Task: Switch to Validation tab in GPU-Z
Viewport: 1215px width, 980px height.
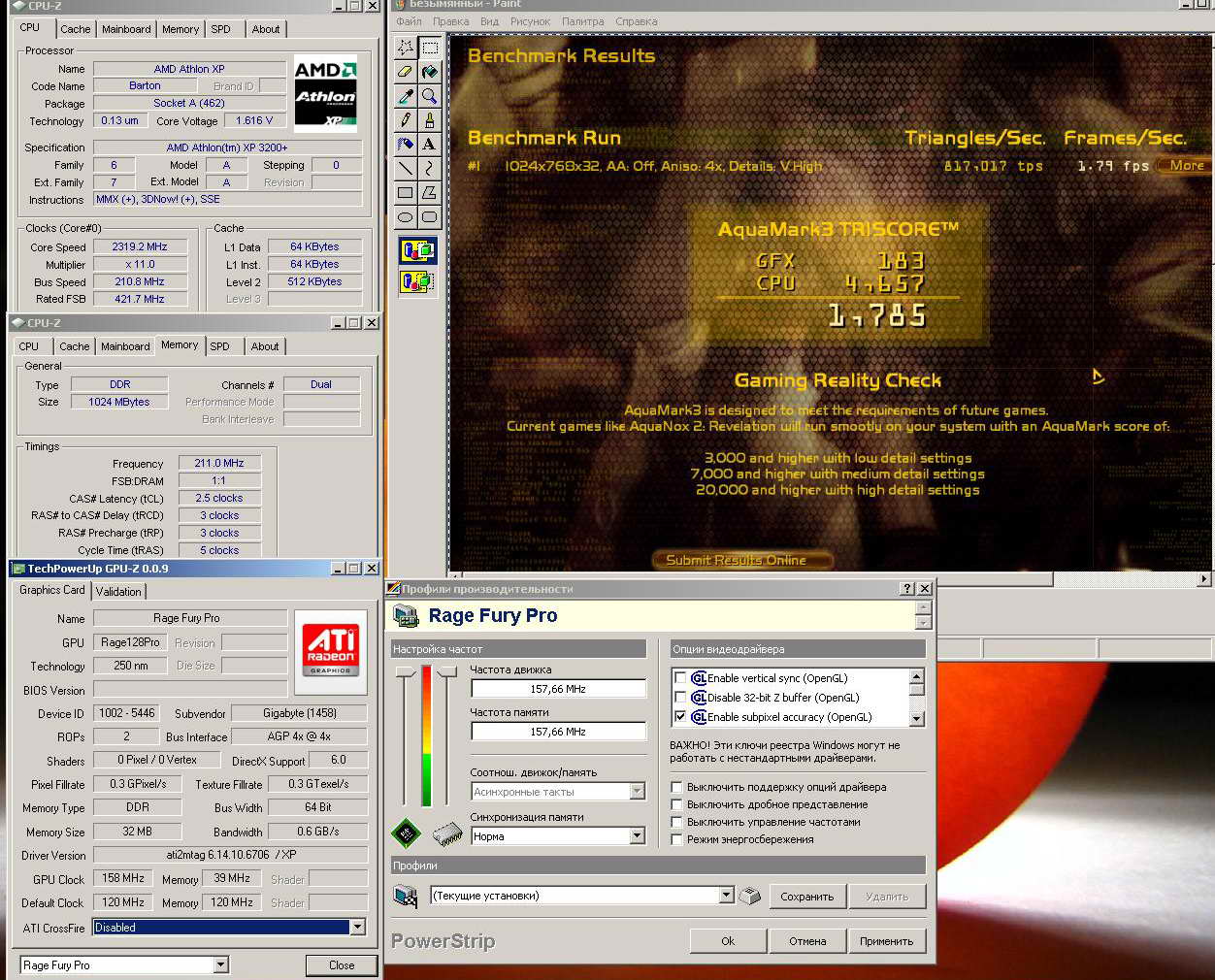Action: [x=118, y=591]
